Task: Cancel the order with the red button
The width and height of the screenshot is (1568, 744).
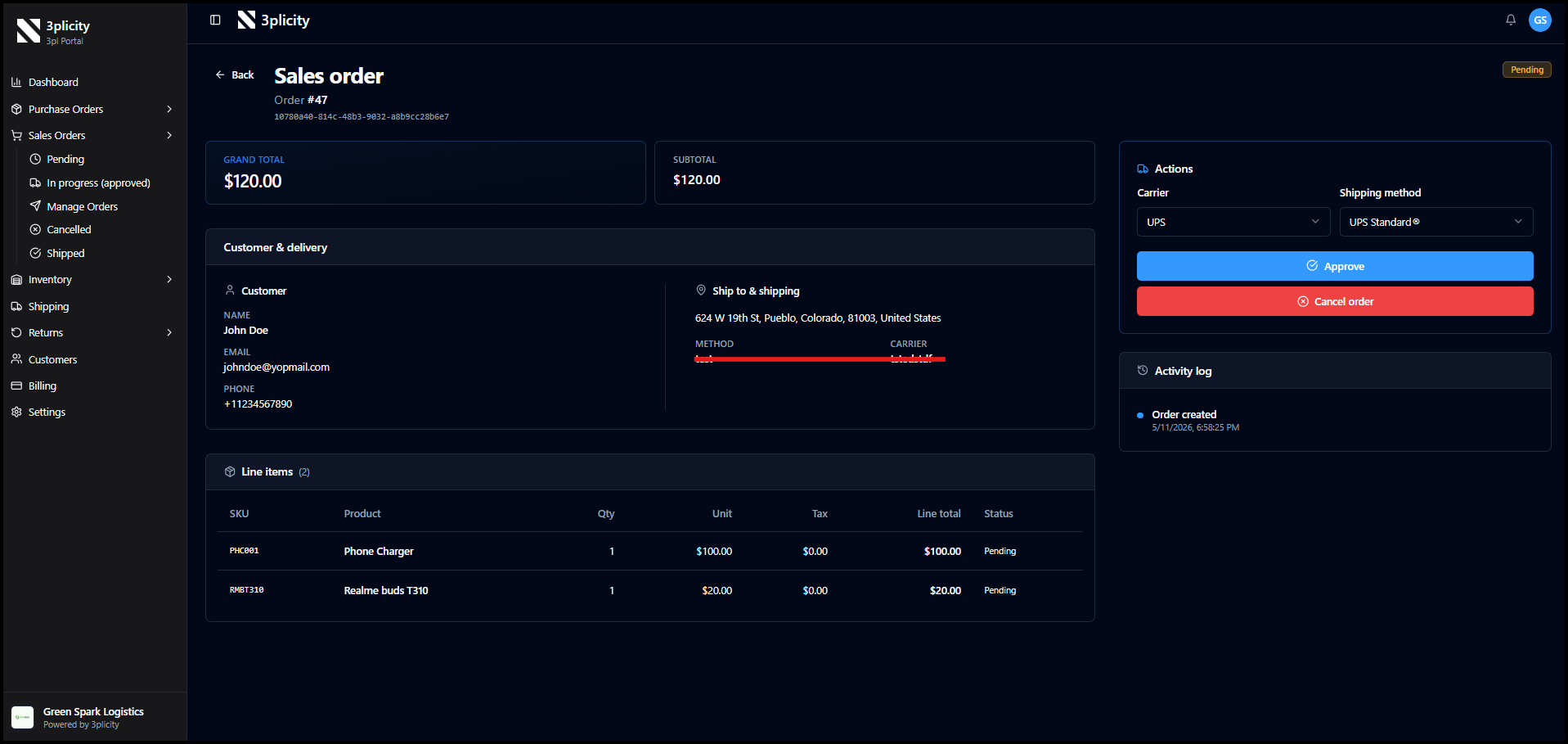Action: pos(1335,301)
